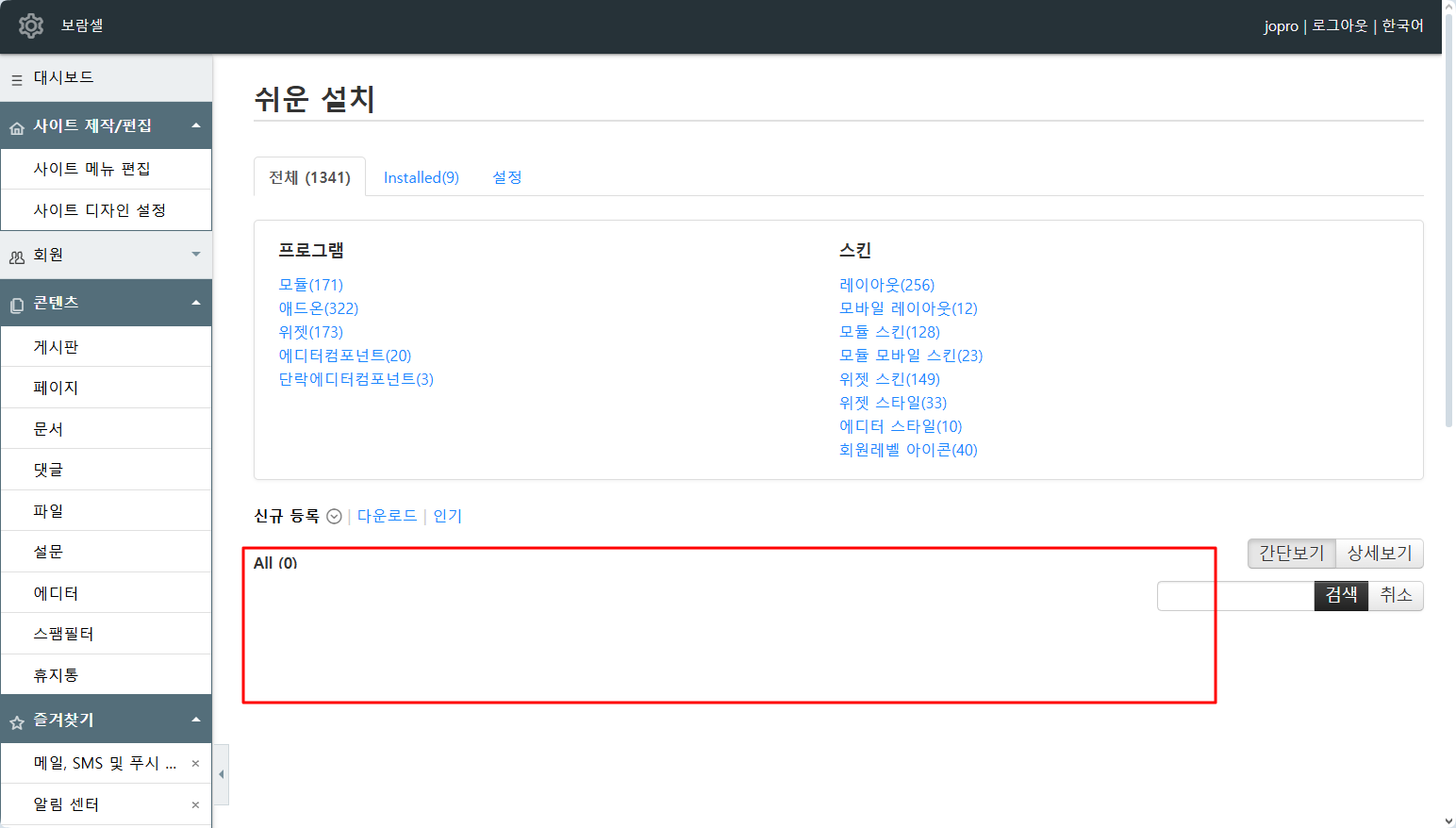Open the 설정 tab
Screen dimensions: 1456x828
(506, 177)
